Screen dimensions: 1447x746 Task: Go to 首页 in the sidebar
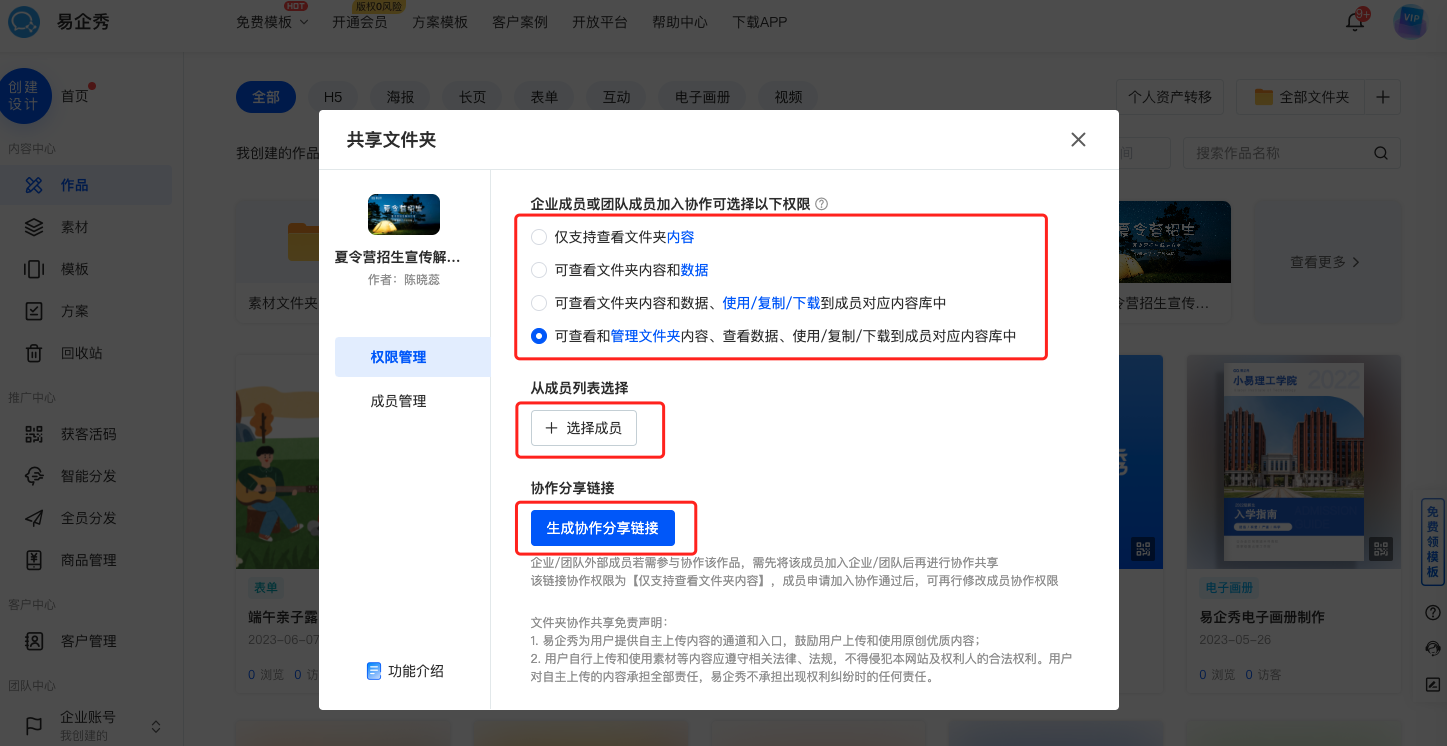pyautogui.click(x=74, y=96)
